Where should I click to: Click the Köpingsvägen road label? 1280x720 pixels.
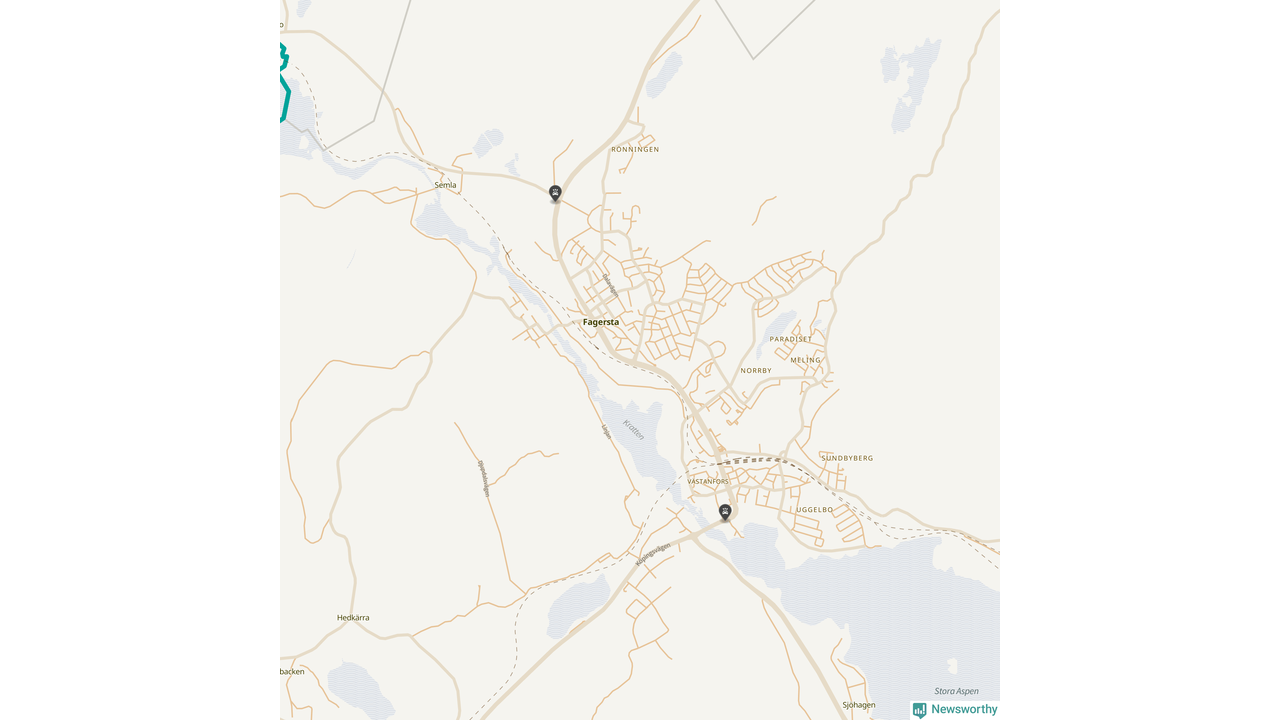(x=653, y=551)
